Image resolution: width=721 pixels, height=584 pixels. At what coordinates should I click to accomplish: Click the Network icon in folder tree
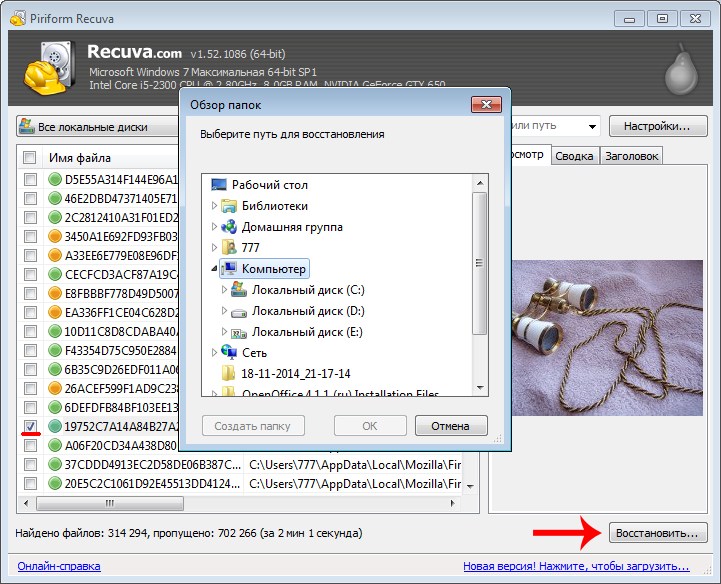pos(229,352)
